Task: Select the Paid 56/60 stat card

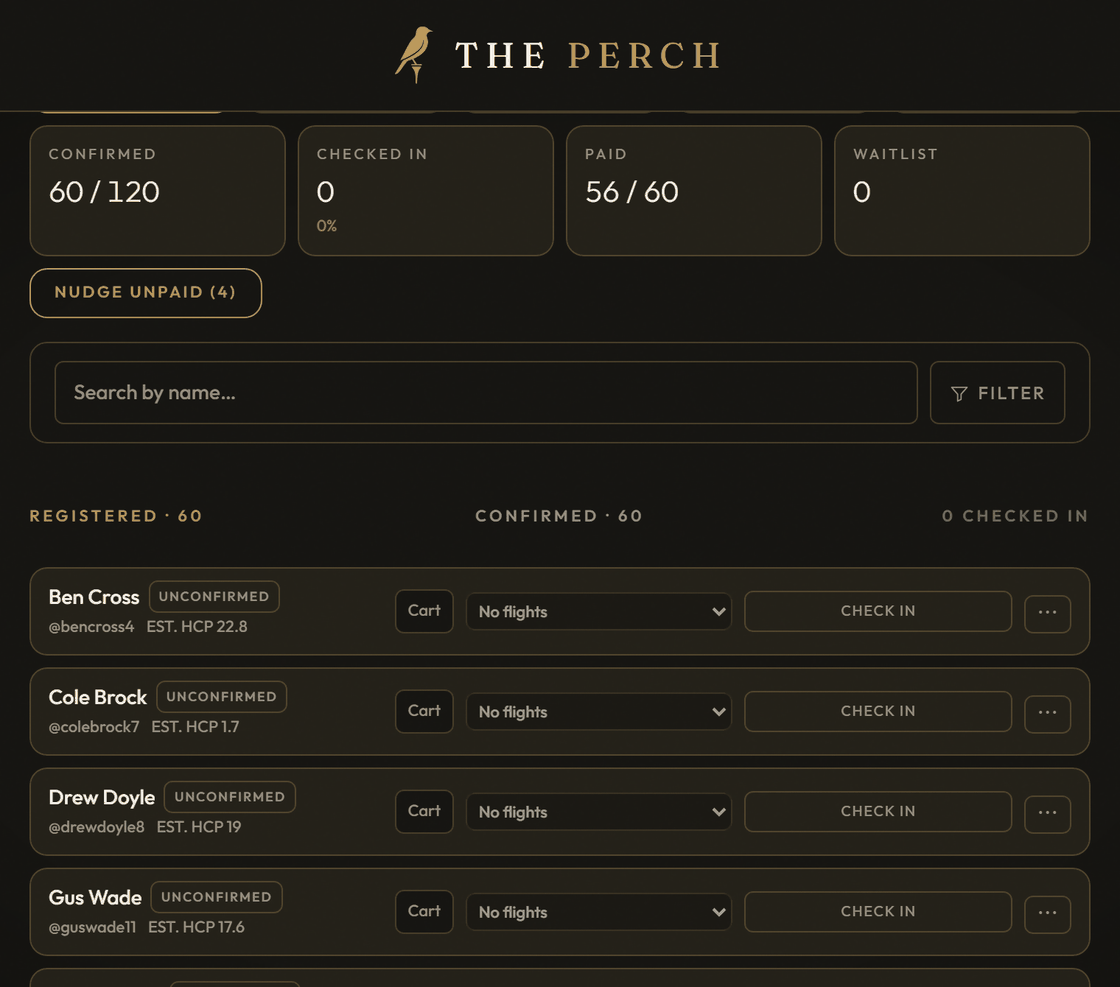Action: coord(694,191)
